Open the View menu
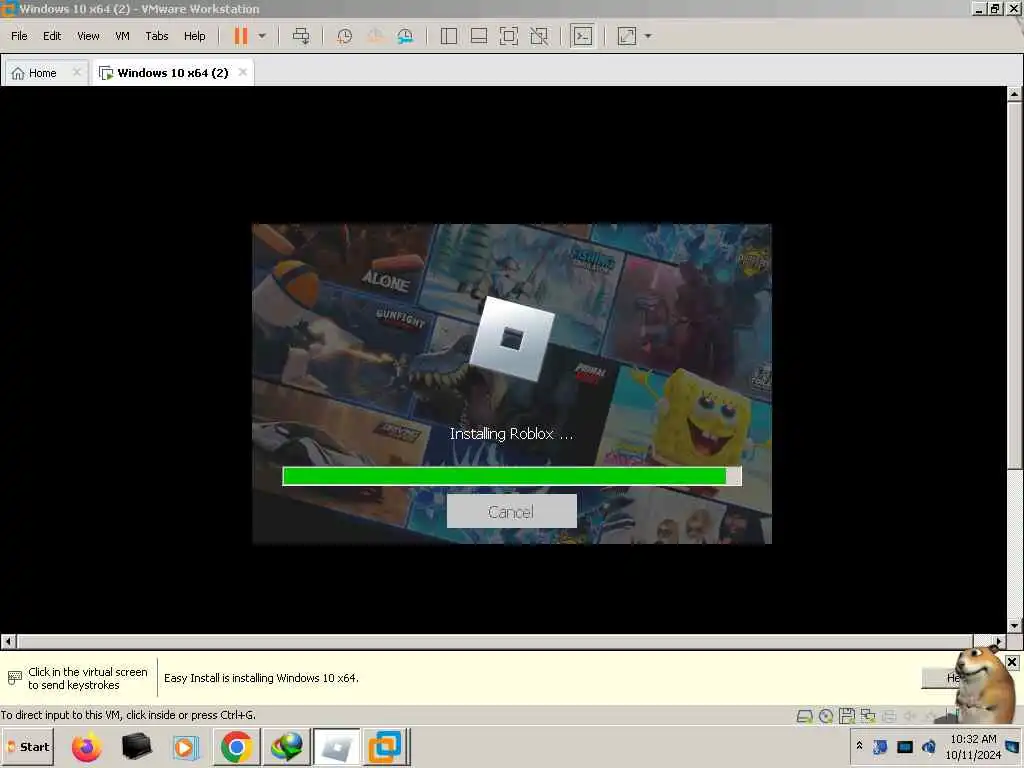This screenshot has width=1024, height=768. pos(88,36)
